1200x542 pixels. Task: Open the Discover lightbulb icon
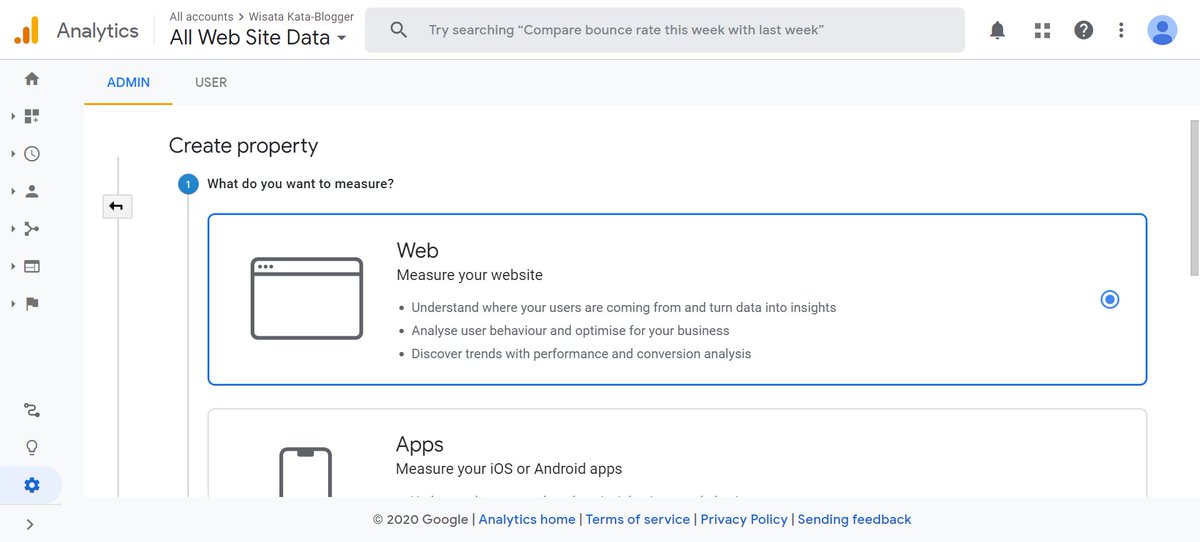tap(32, 447)
